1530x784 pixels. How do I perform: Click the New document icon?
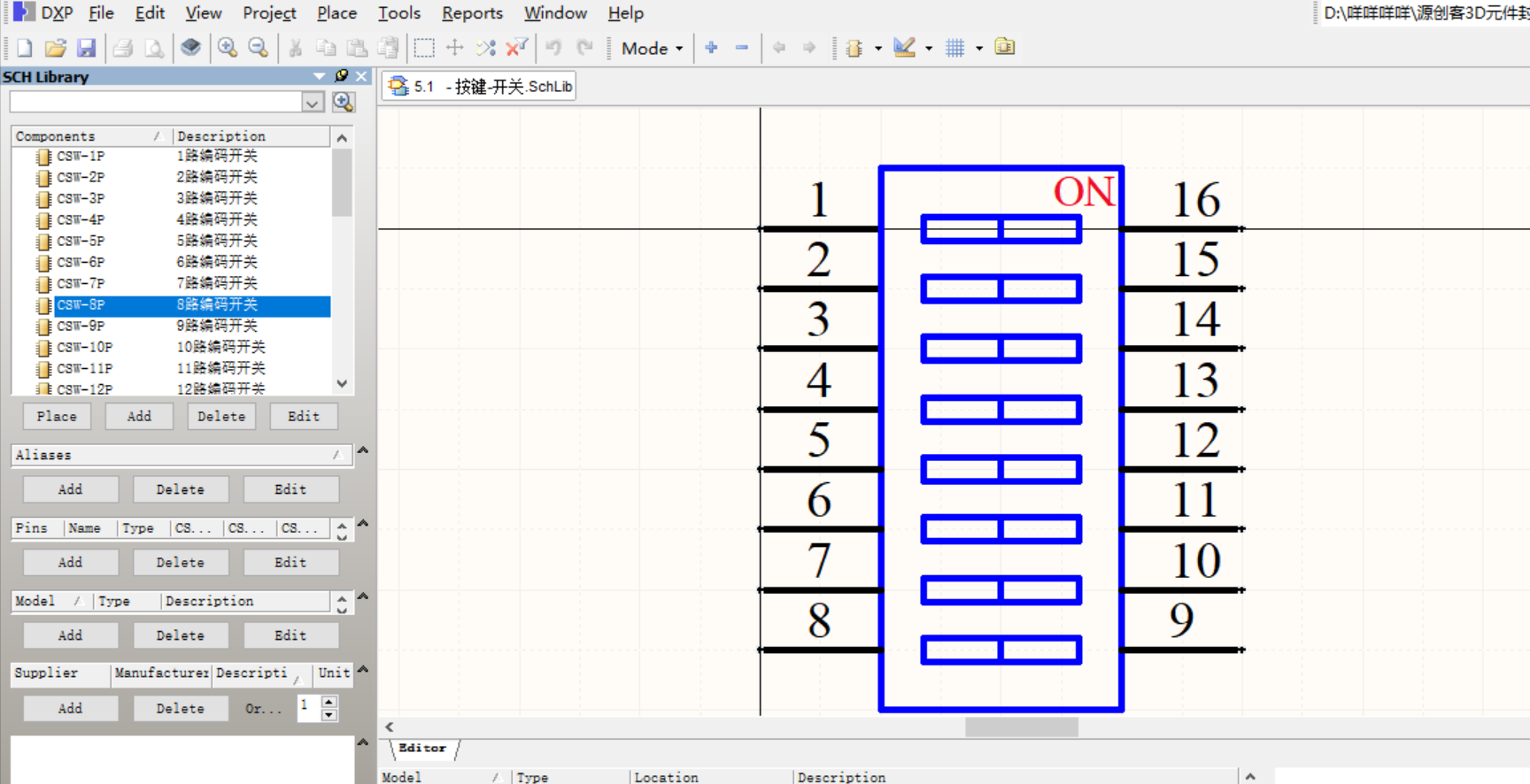point(25,48)
